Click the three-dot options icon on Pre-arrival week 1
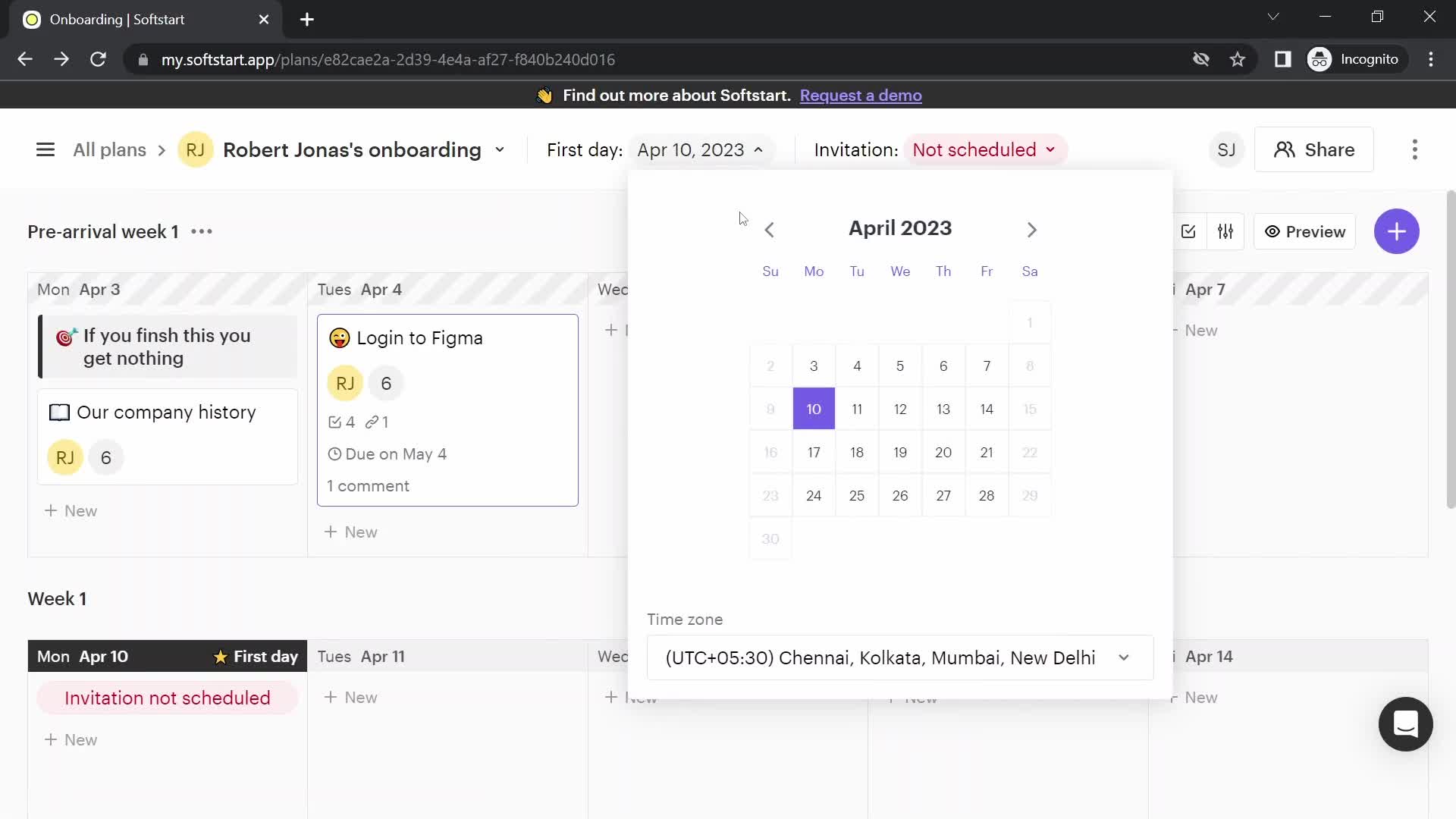Screen dimensions: 1456x819 [x=202, y=231]
